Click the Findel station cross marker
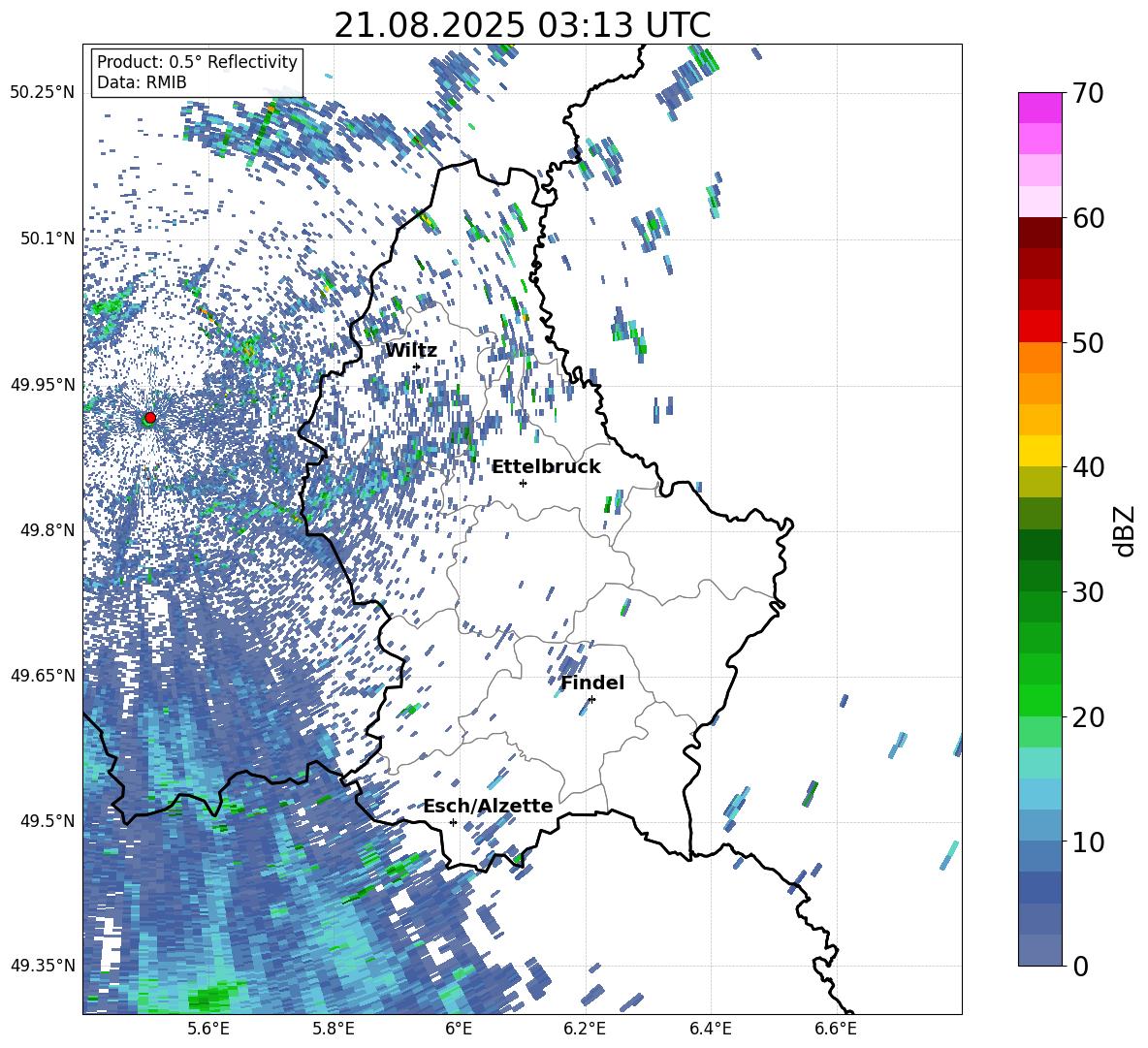Viewport: 1148px width, 1048px height. point(591,700)
